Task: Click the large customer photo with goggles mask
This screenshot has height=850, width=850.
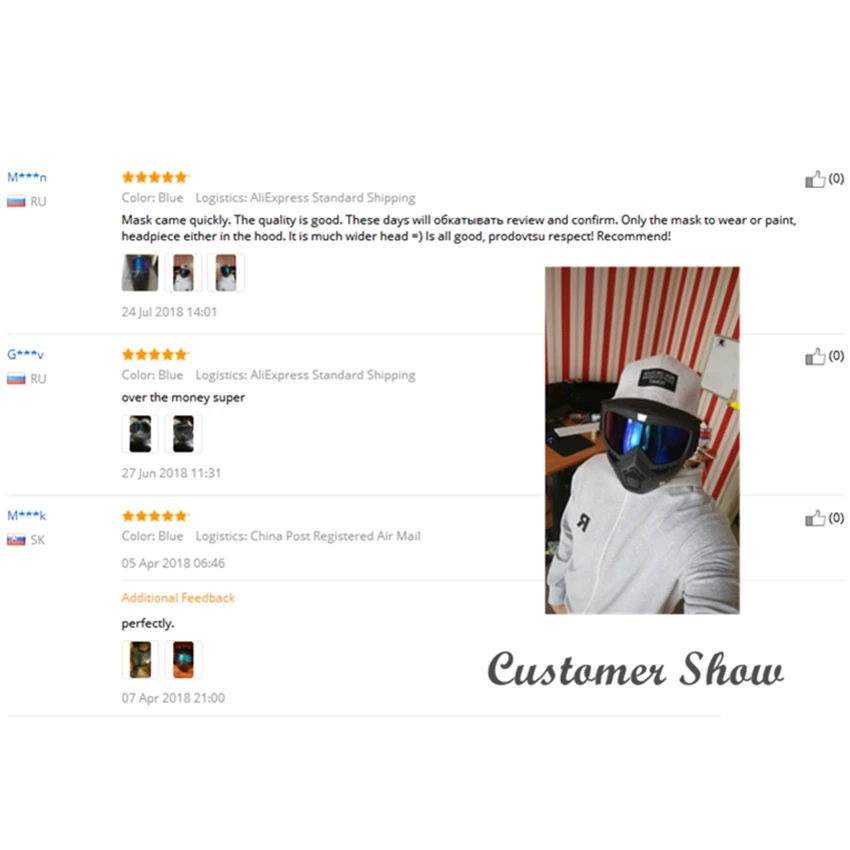Action: tap(642, 440)
